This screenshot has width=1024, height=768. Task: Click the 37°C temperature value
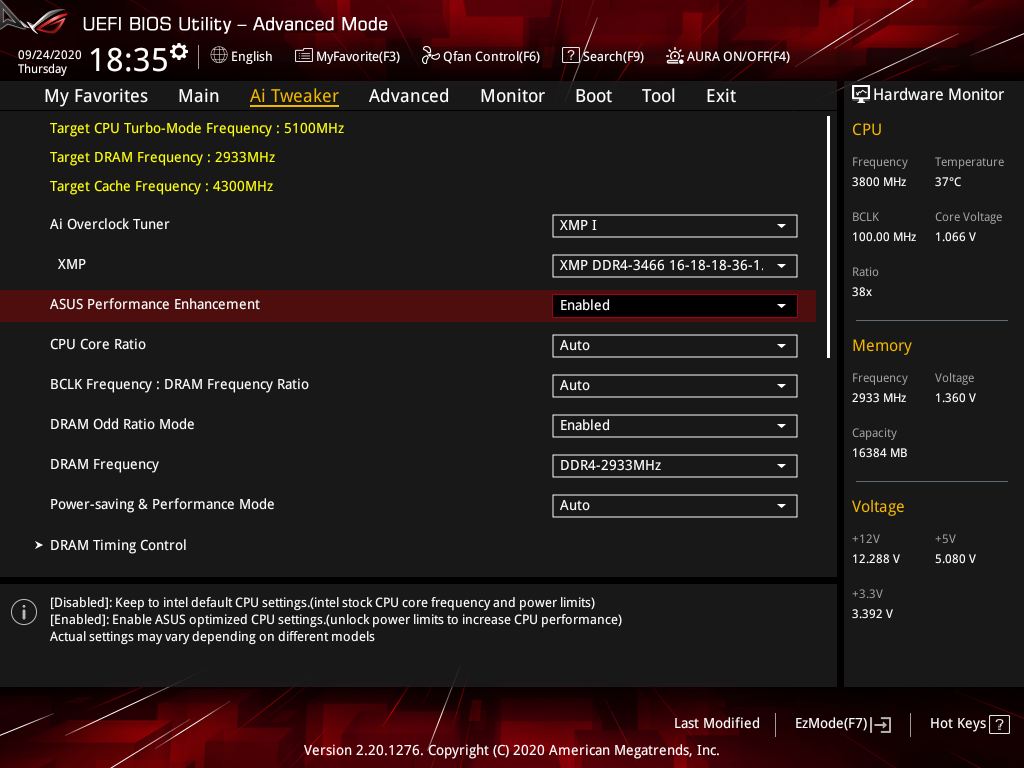[948, 182]
